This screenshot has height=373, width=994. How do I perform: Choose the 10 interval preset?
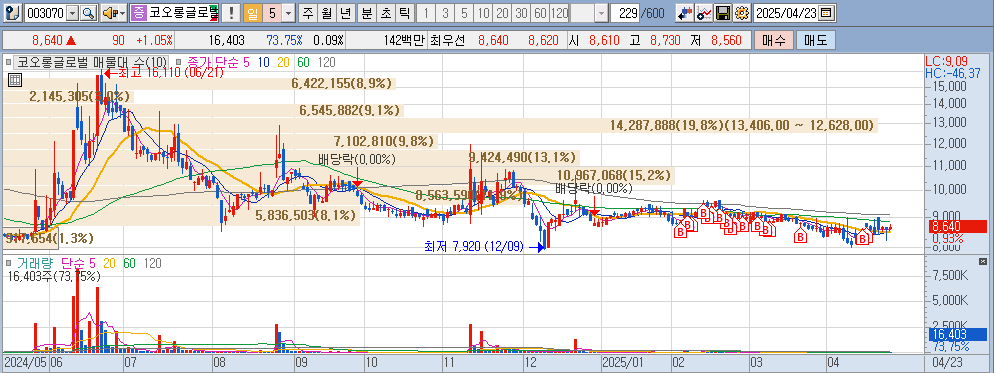point(484,13)
